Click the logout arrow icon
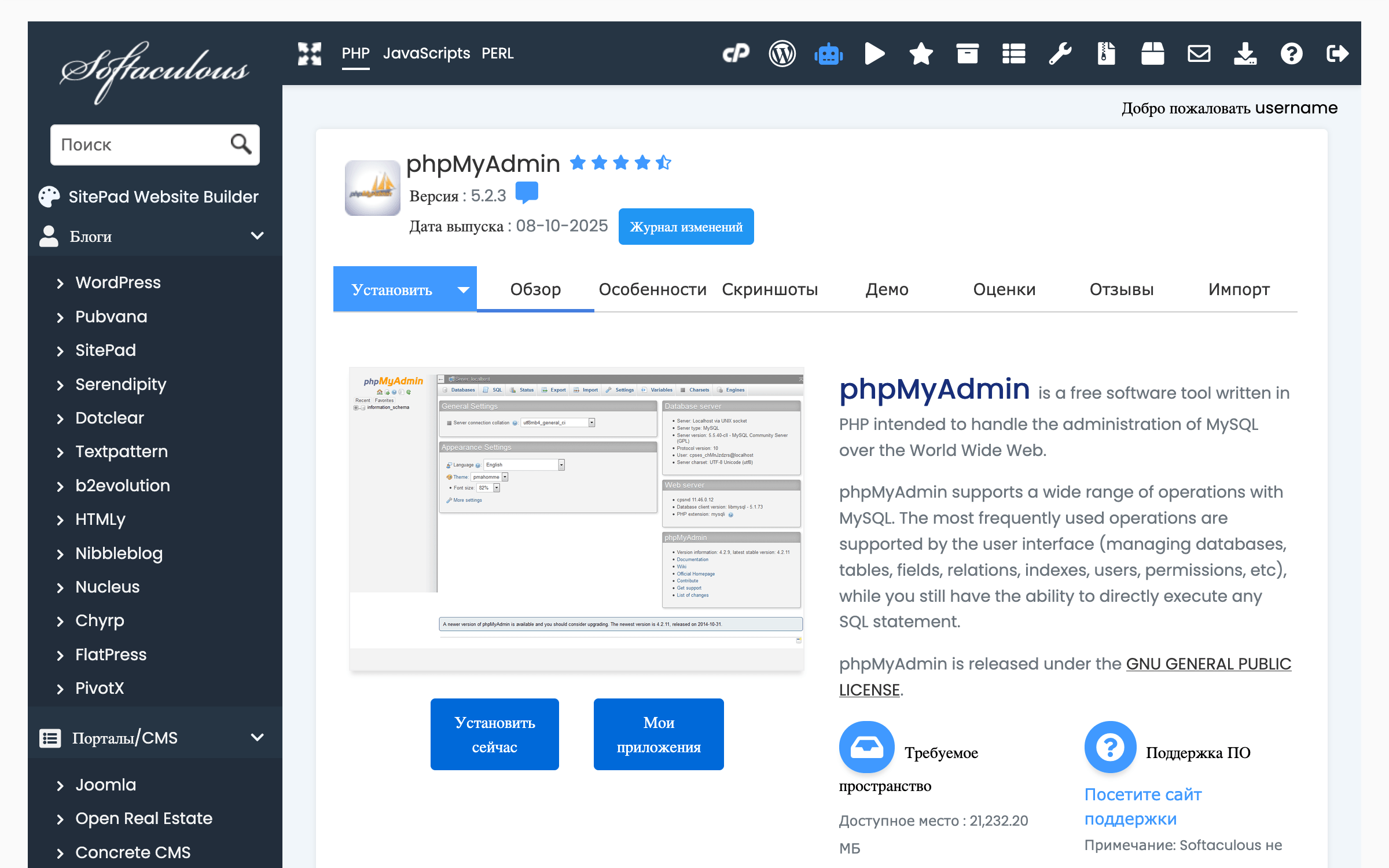The width and height of the screenshot is (1389, 868). coord(1337,54)
